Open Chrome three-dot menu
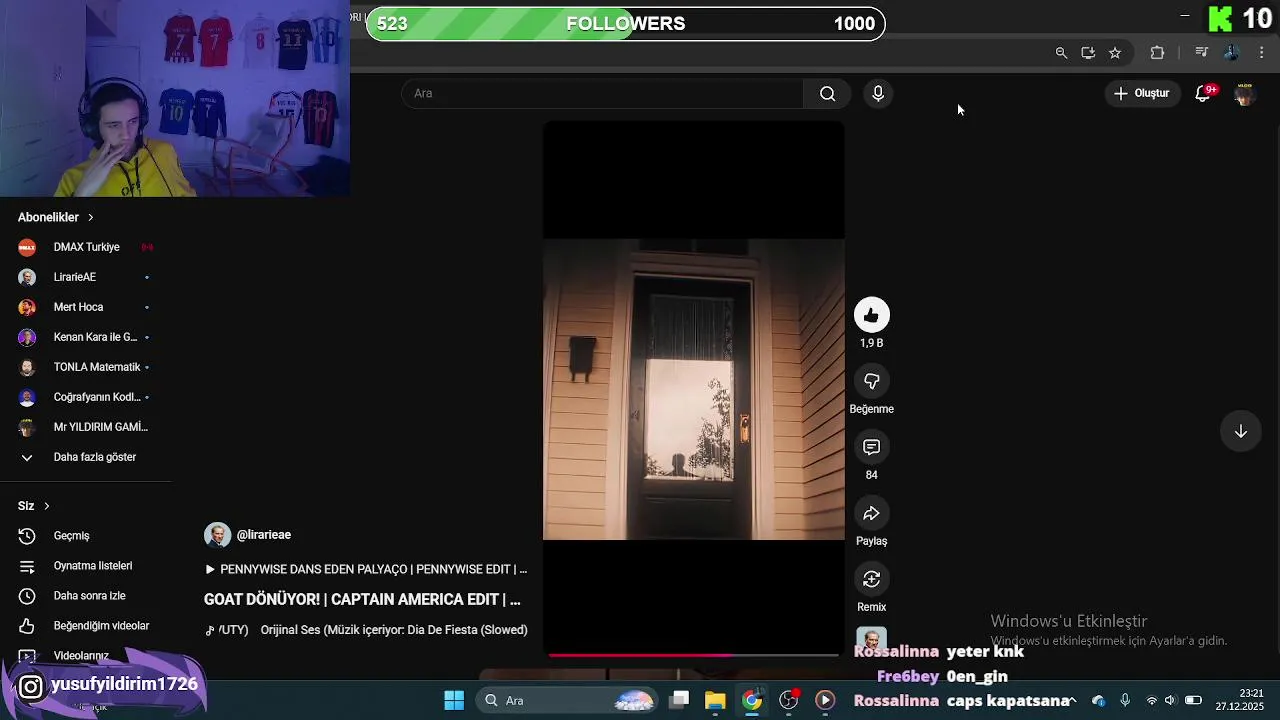Image resolution: width=1280 pixels, height=720 pixels. [x=1262, y=53]
